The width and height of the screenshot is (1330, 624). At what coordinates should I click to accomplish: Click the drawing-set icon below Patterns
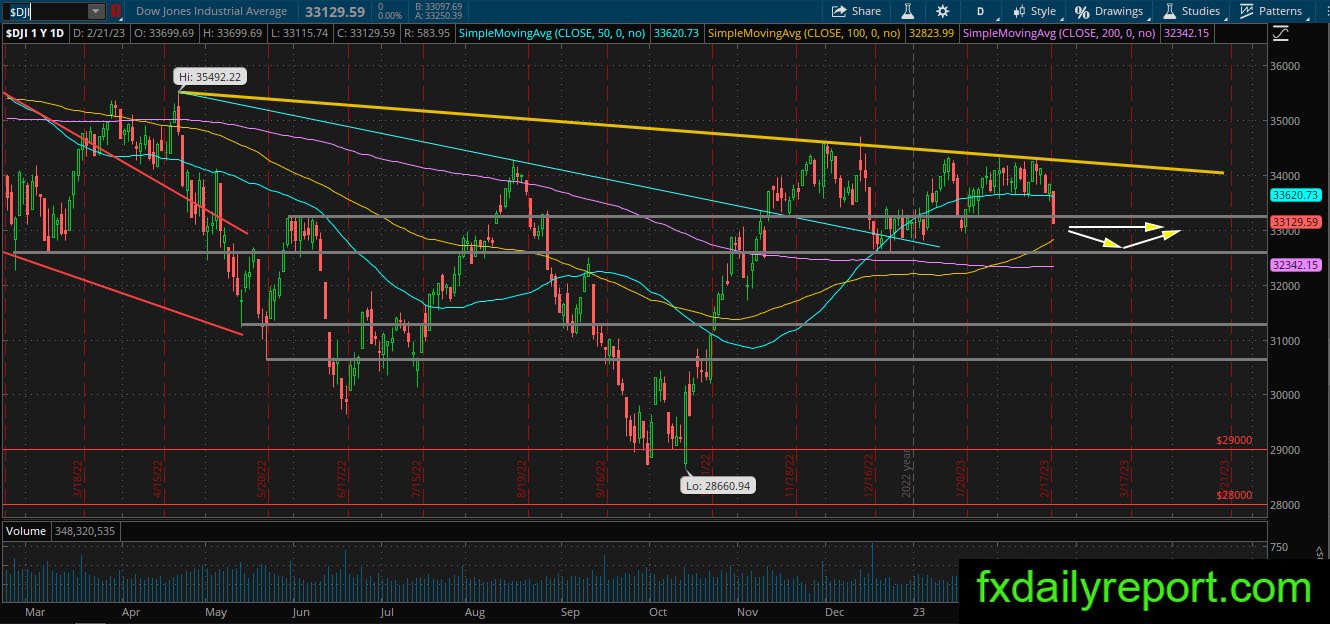1282,33
